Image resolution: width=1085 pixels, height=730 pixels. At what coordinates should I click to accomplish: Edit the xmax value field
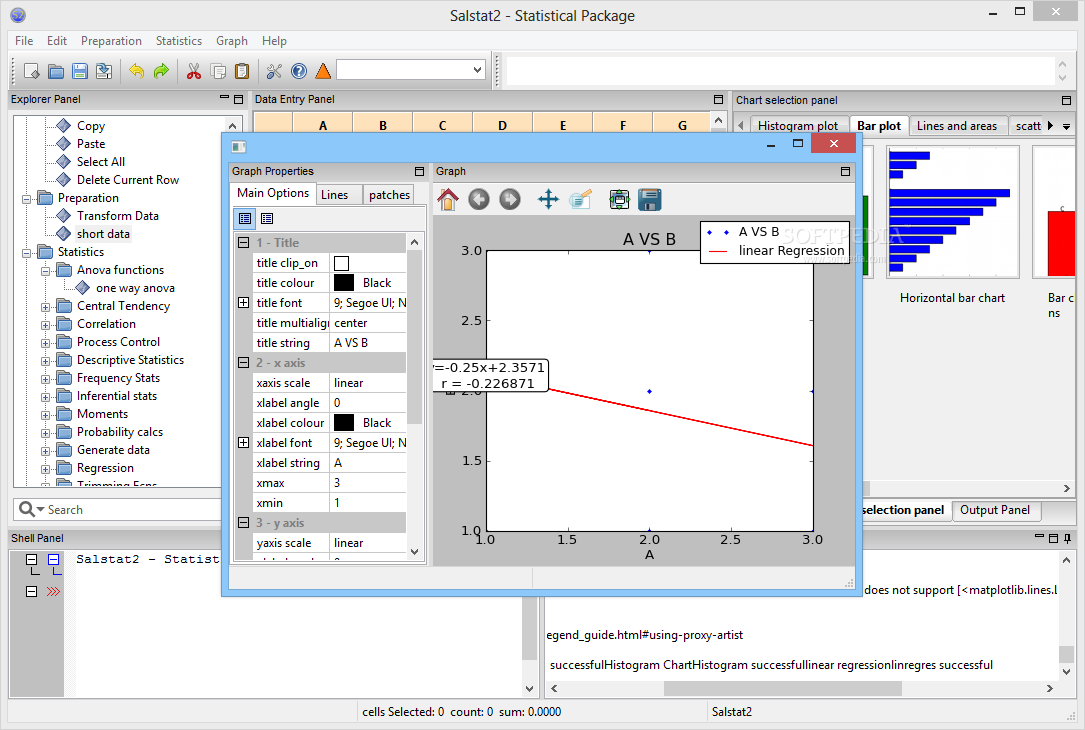pyautogui.click(x=368, y=483)
